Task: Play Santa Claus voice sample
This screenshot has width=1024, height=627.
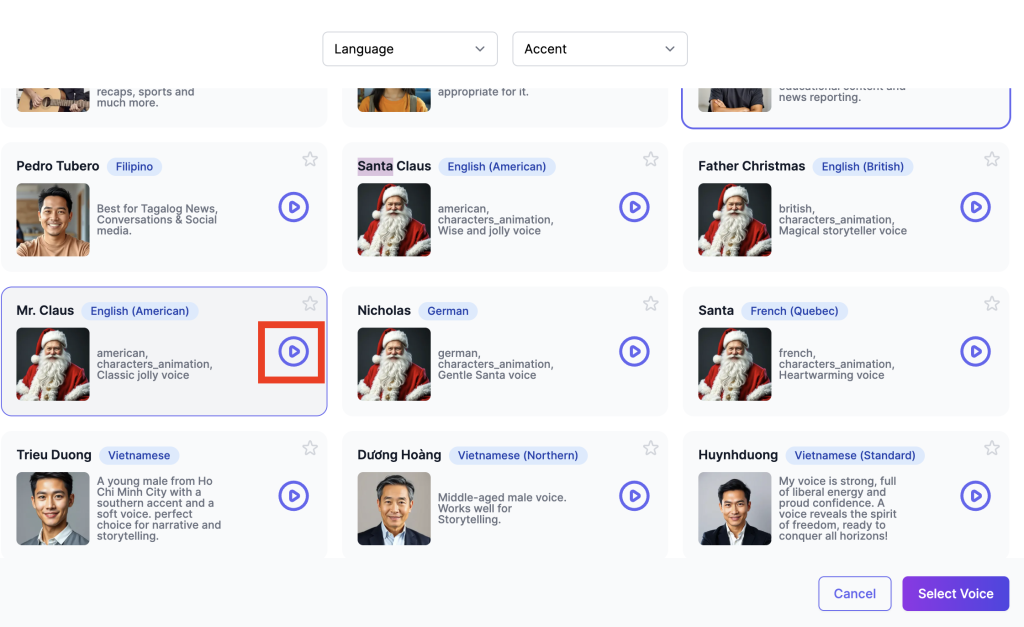Action: click(634, 207)
